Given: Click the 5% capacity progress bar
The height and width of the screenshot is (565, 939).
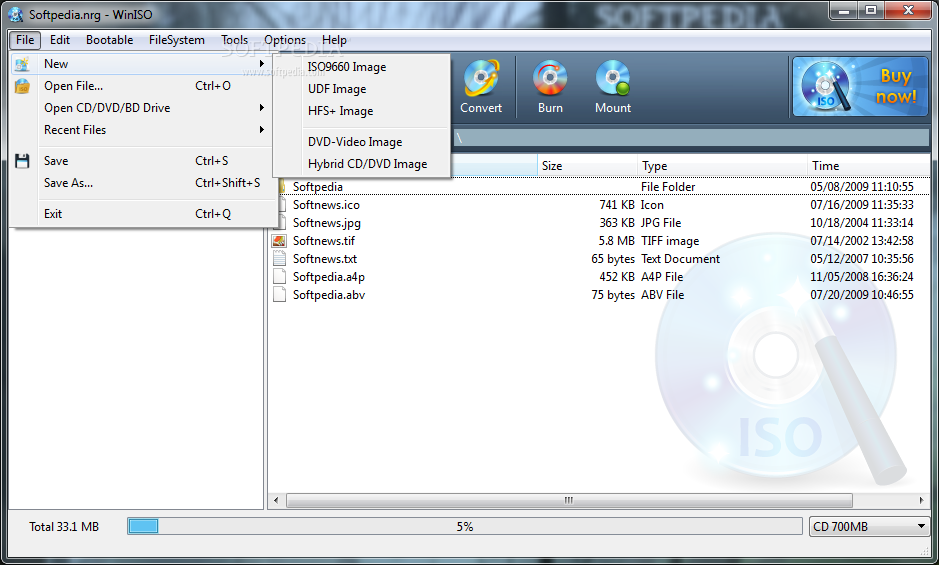Looking at the screenshot, I should point(465,527).
